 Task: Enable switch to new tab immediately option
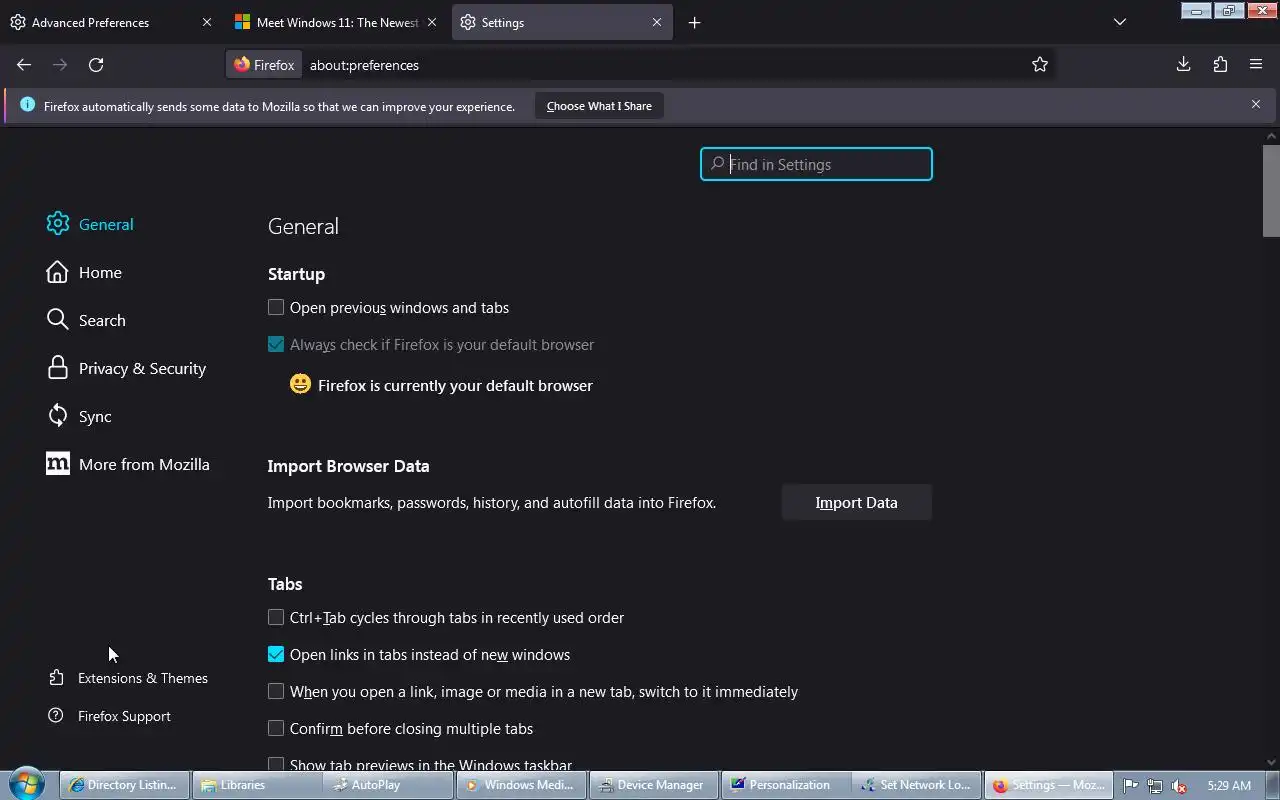click(x=276, y=691)
